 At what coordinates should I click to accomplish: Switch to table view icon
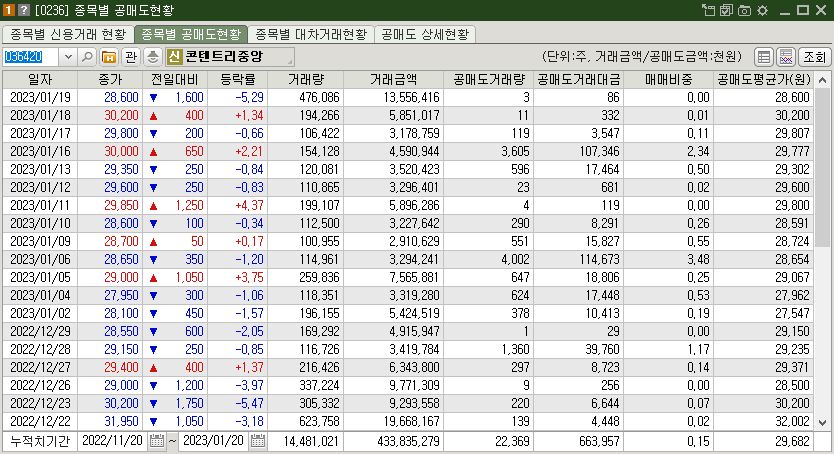tap(764, 57)
